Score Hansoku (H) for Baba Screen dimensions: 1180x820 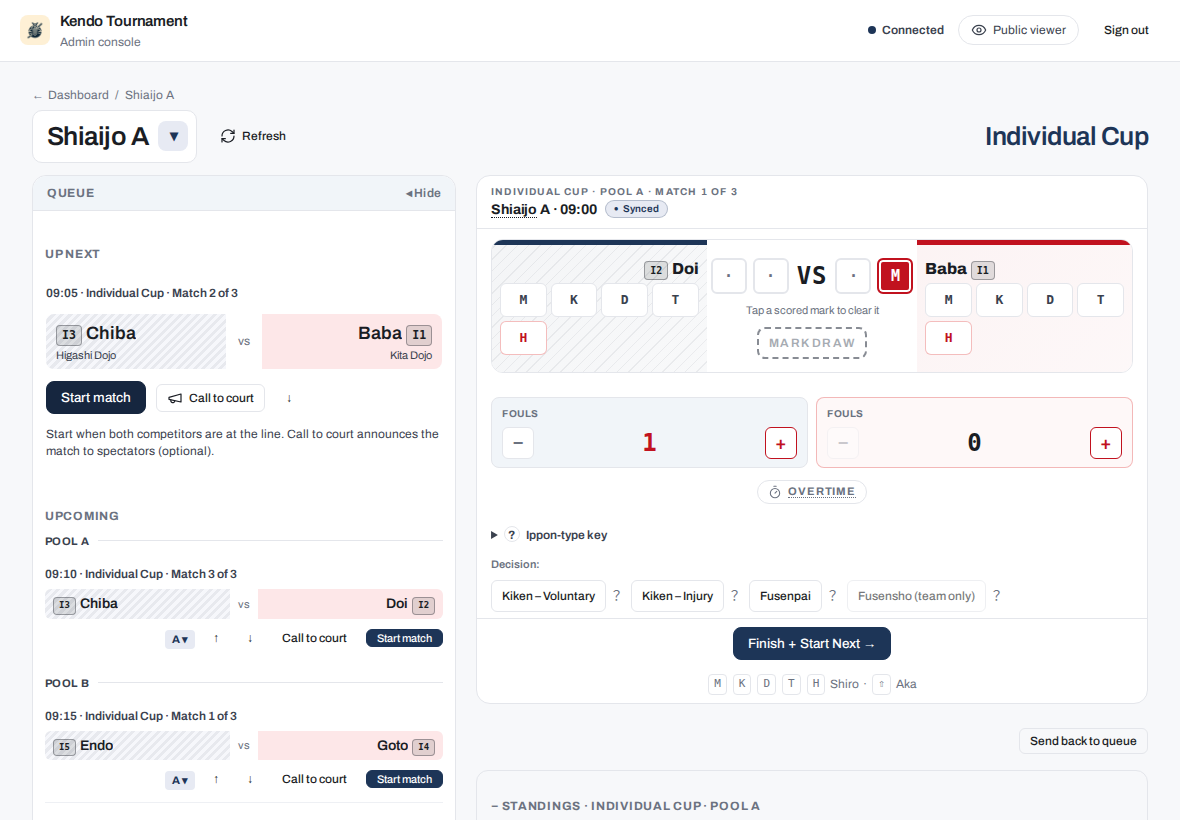(948, 338)
